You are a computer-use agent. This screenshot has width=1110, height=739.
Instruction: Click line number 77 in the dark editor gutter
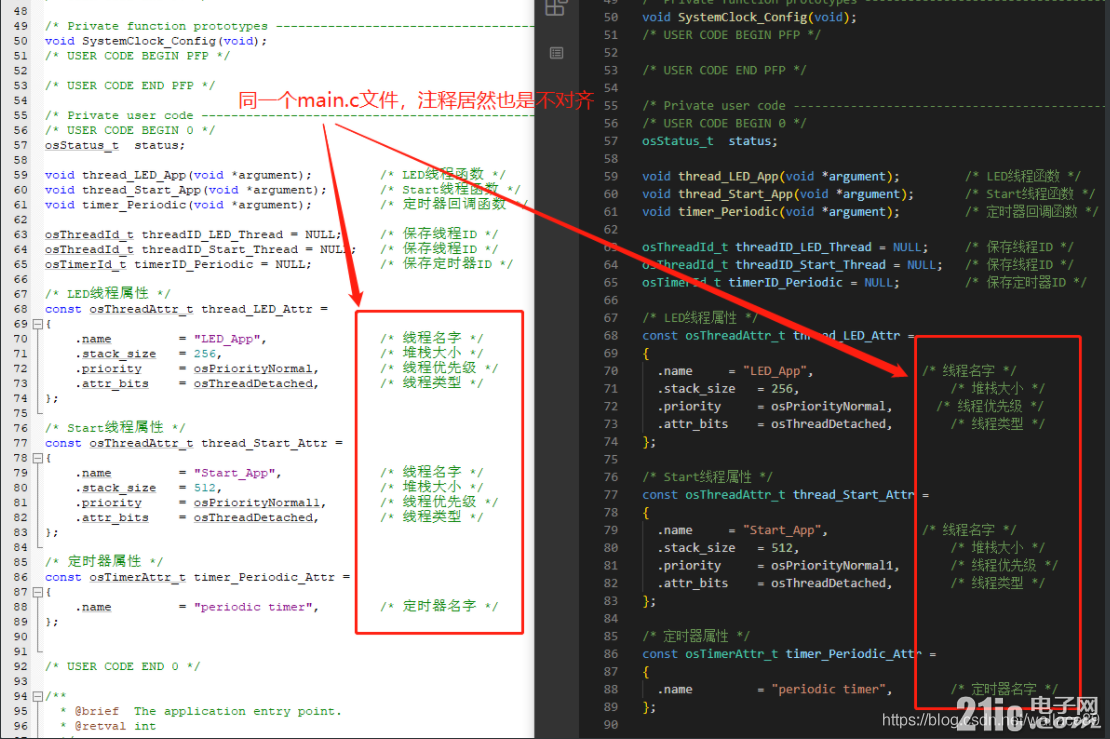(611, 495)
